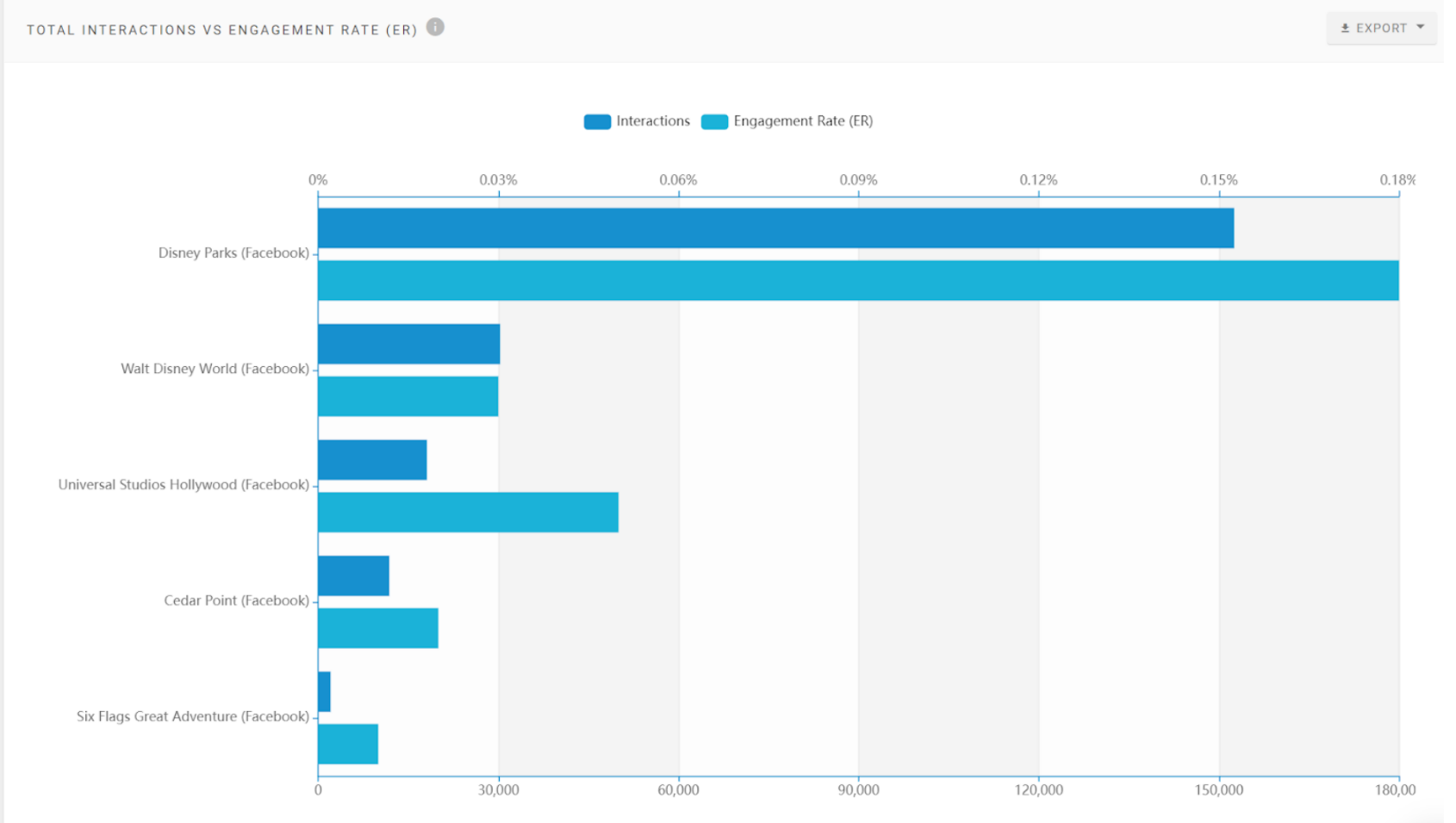Image resolution: width=1456 pixels, height=823 pixels.
Task: Click the chart title 'Total Interactions vs Engagement Rate'
Action: (x=222, y=29)
